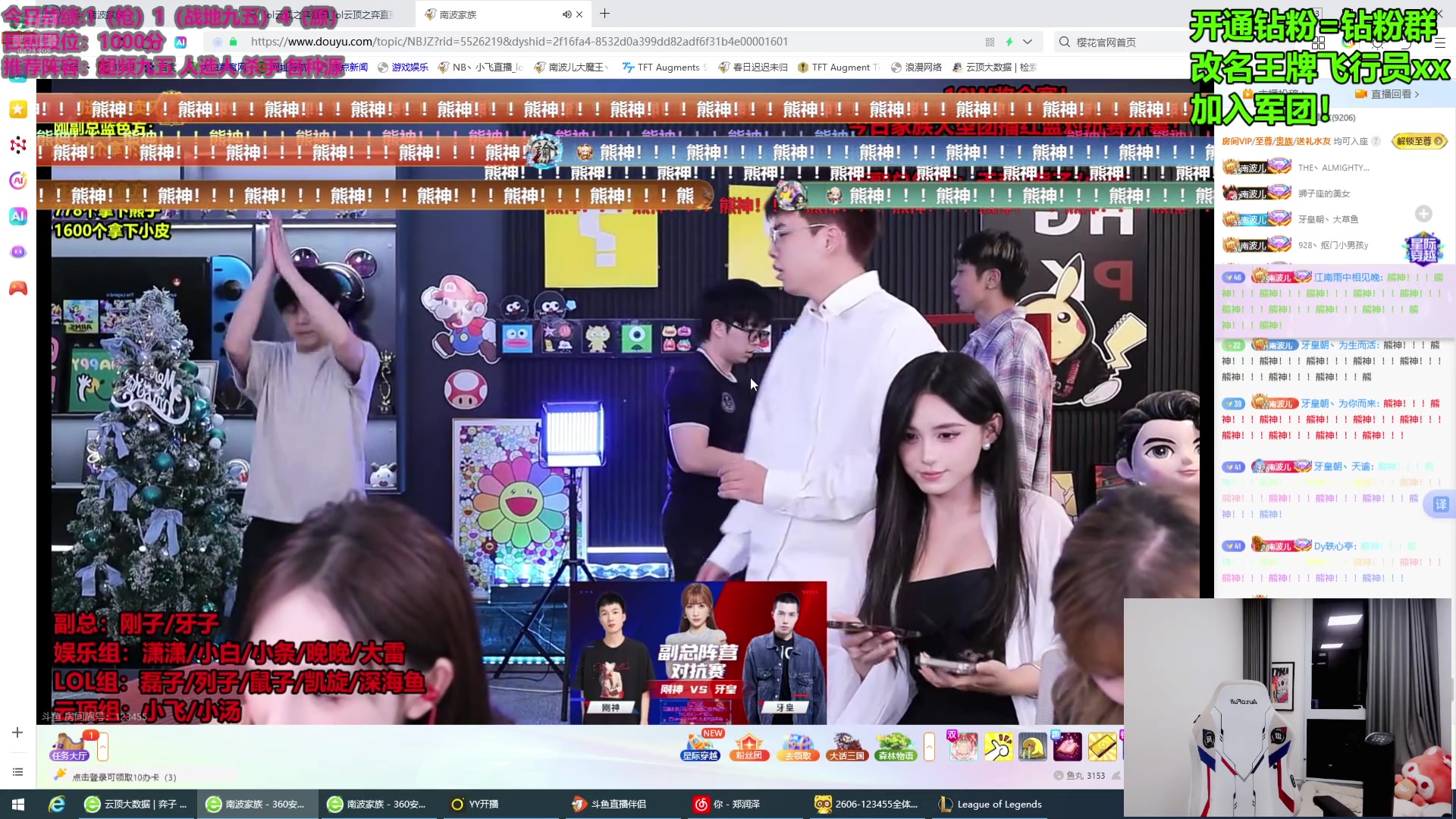
Task: Open the 春日迟迟未归 bookmark
Action: 753,67
